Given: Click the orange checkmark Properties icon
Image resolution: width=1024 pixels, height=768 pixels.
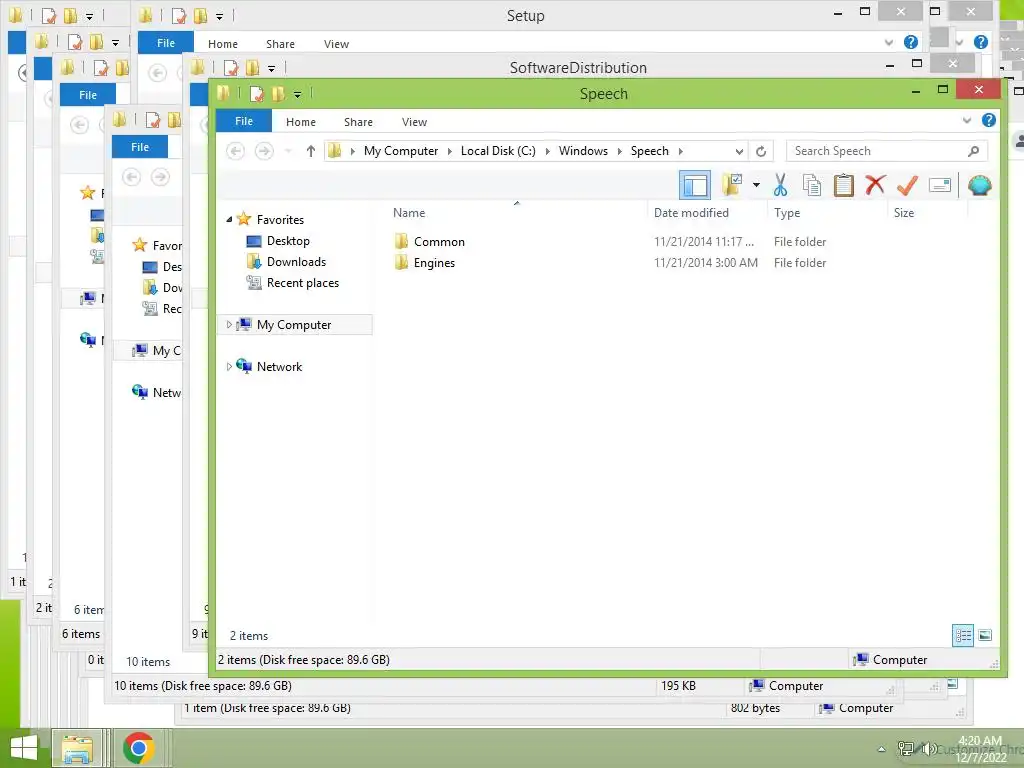Looking at the screenshot, I should click(x=907, y=185).
